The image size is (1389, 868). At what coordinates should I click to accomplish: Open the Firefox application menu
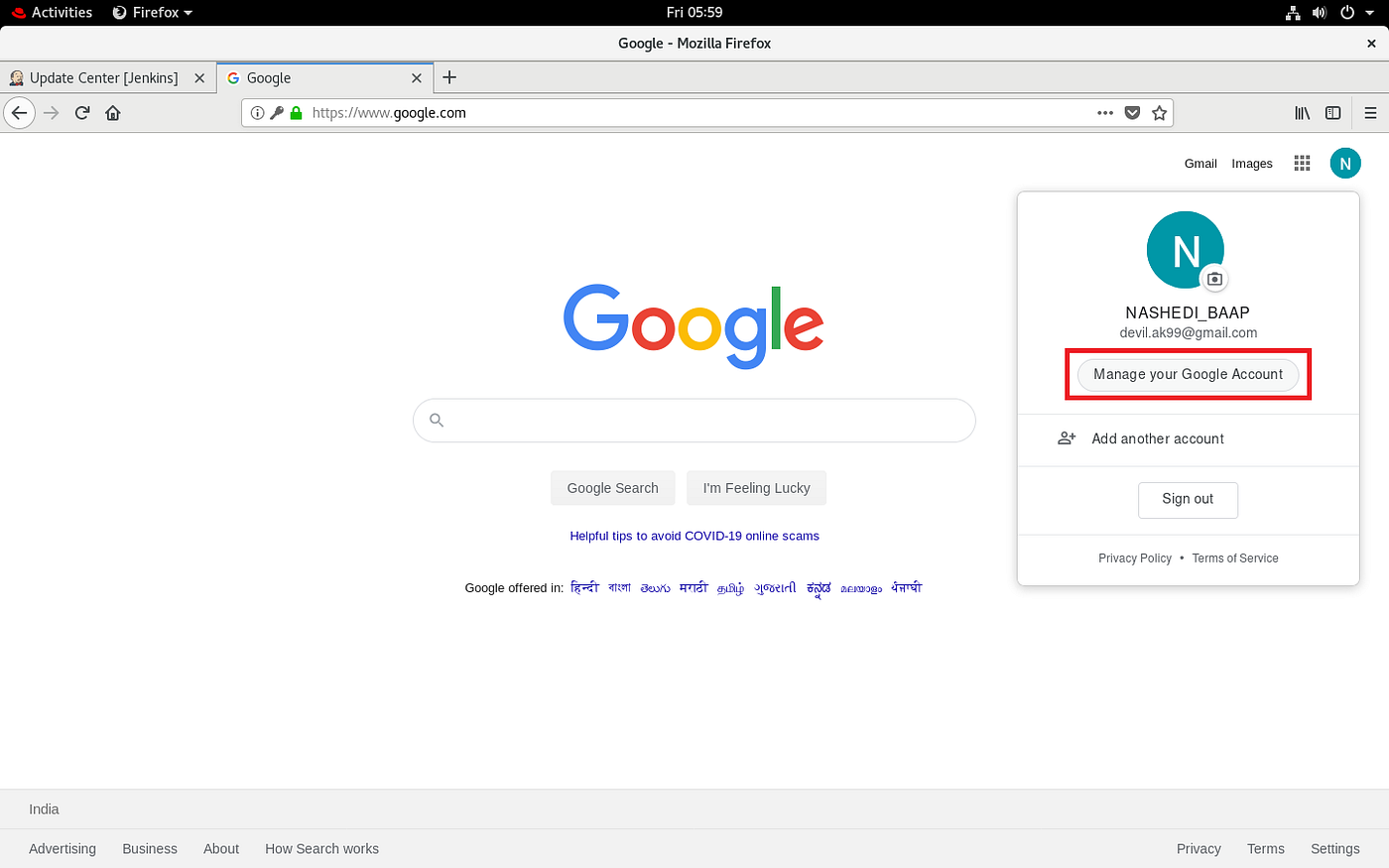pyautogui.click(x=153, y=13)
